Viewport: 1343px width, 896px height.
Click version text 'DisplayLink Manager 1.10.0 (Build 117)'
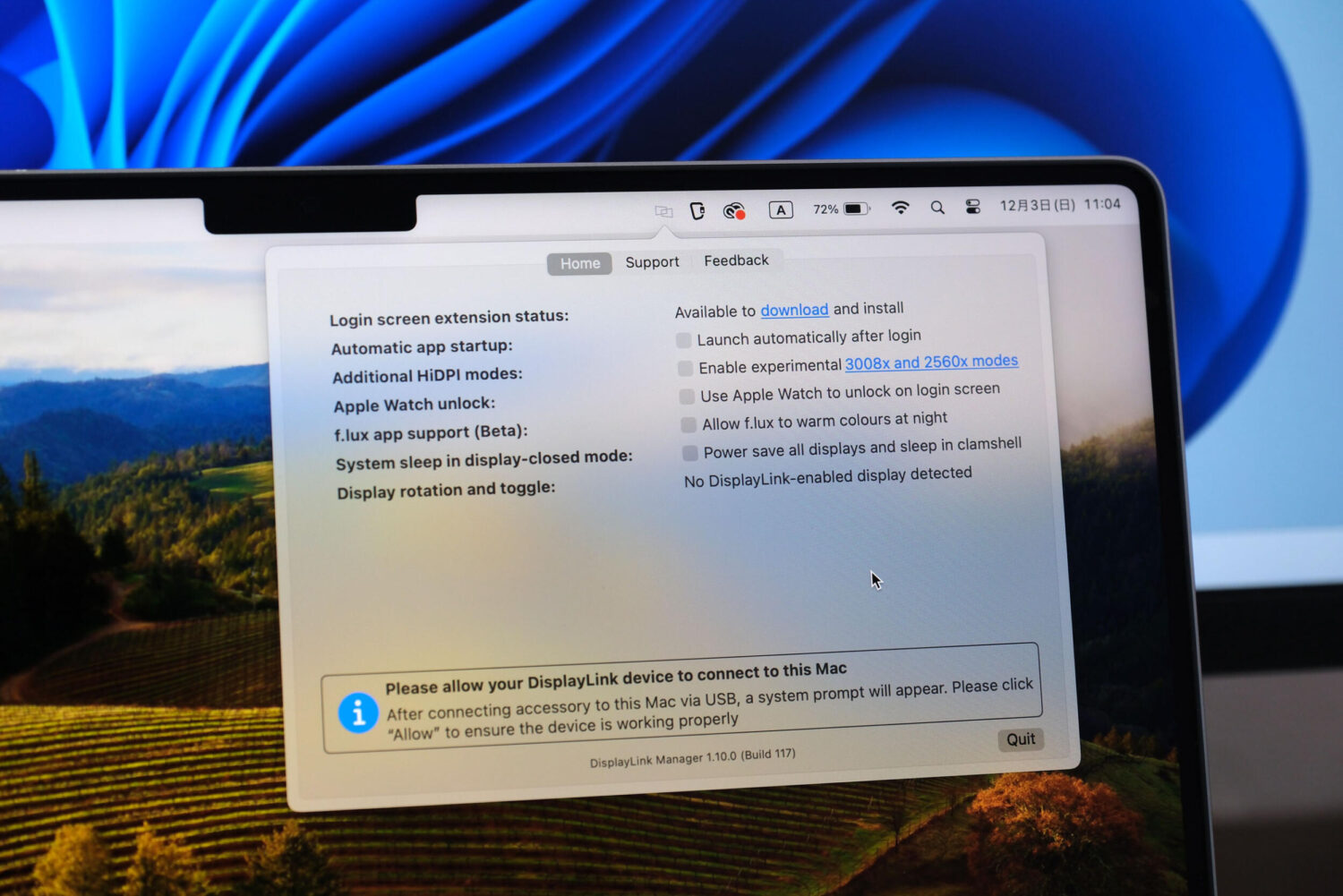[692, 757]
